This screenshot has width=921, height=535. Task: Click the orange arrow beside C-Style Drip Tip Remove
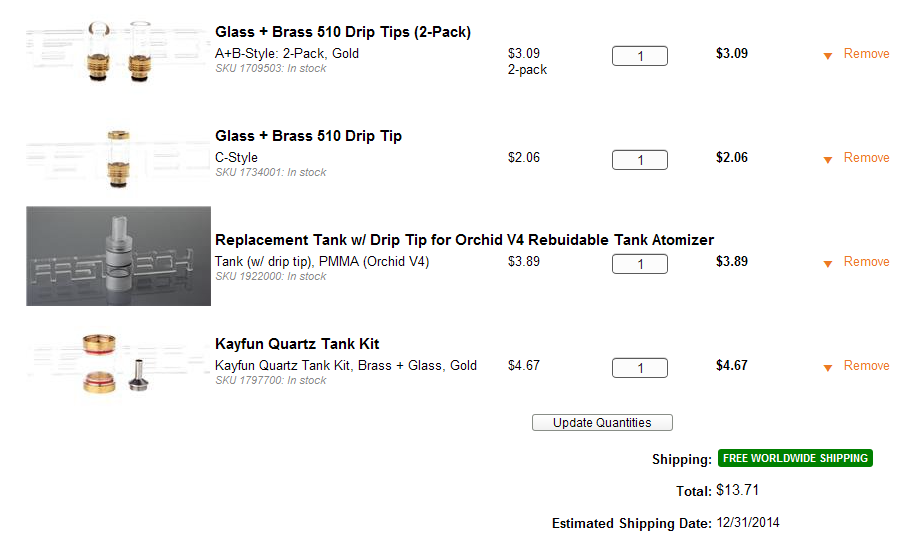click(x=828, y=160)
